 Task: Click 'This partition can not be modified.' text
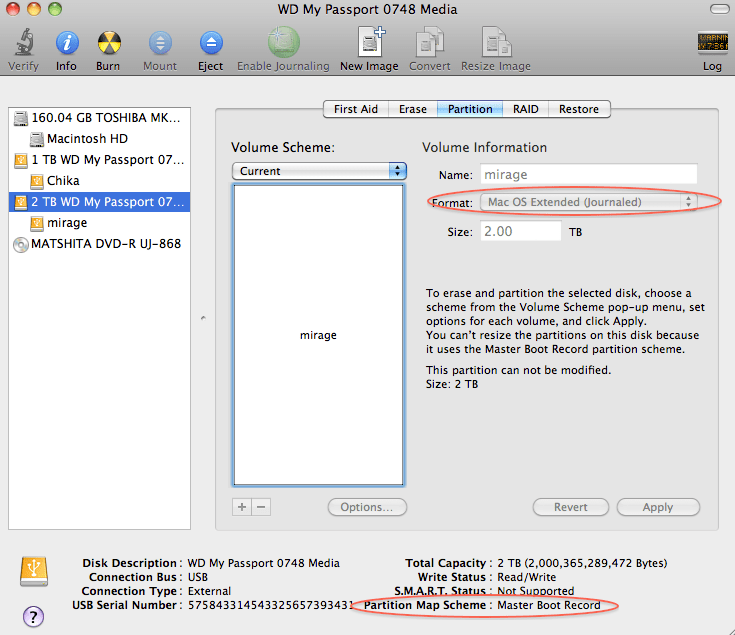pyautogui.click(x=518, y=370)
